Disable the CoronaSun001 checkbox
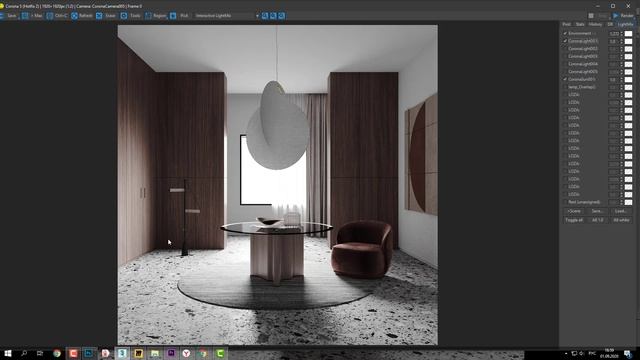 565,79
